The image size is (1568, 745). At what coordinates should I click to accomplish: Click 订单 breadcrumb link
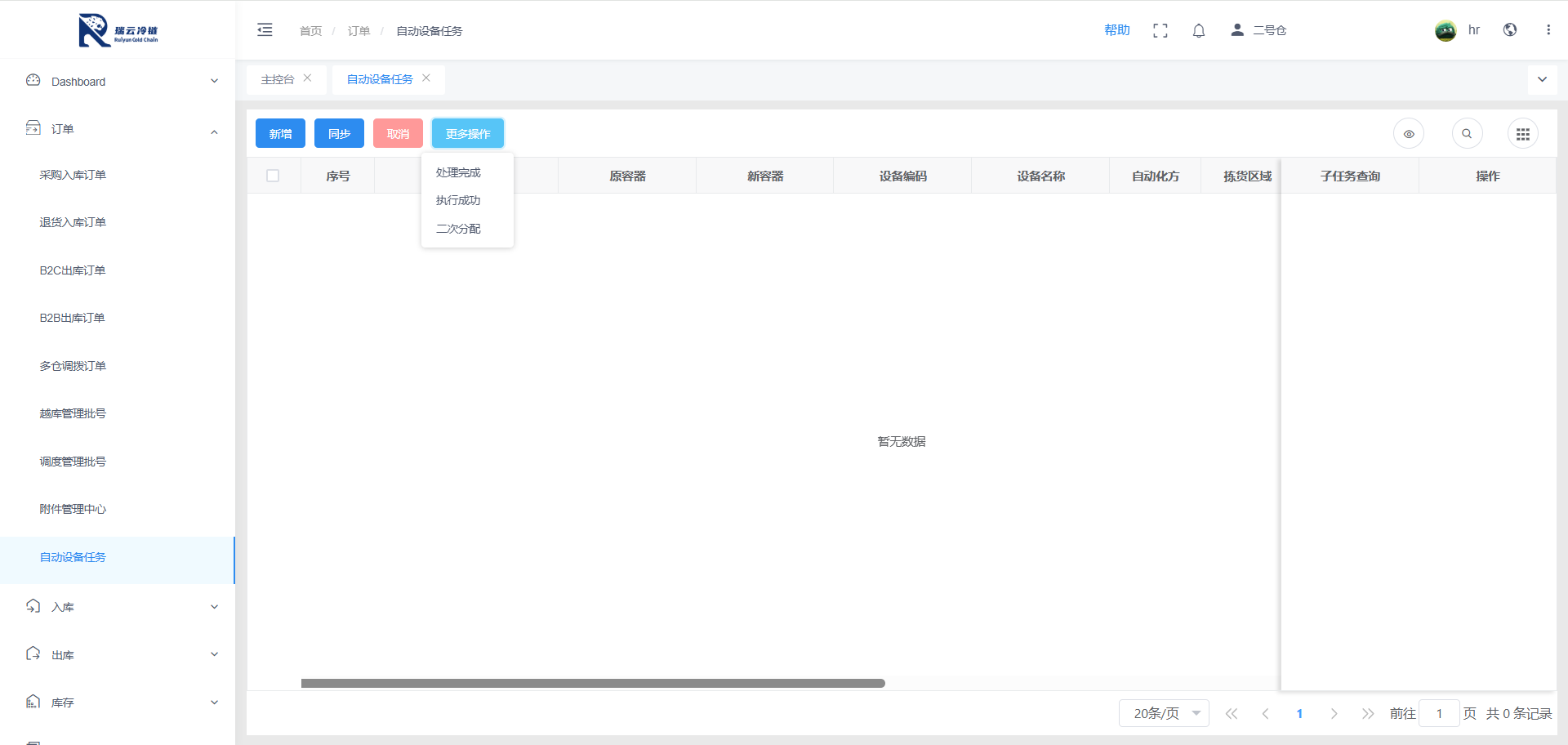click(x=359, y=31)
